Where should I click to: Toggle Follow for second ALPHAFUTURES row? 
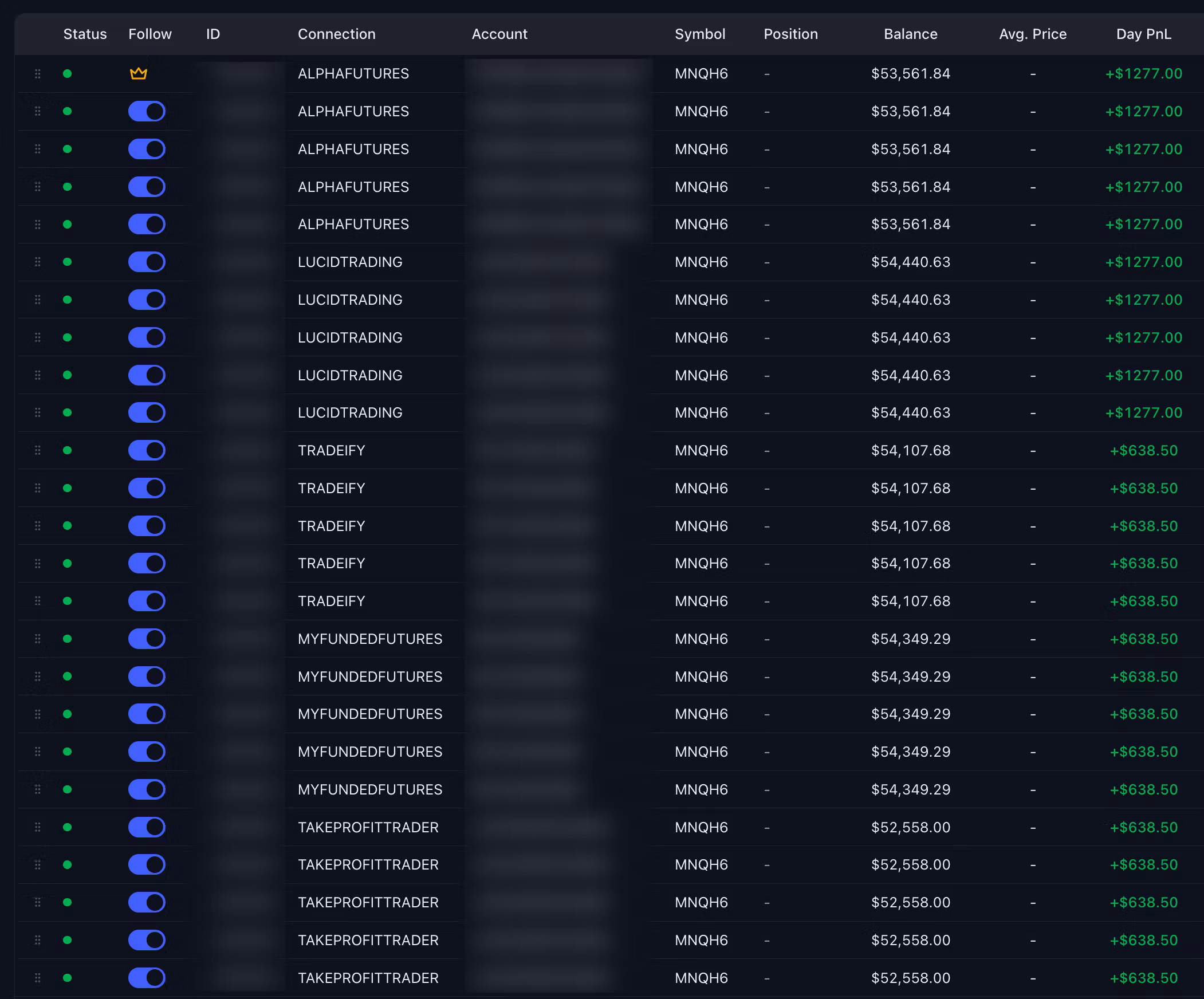point(147,111)
